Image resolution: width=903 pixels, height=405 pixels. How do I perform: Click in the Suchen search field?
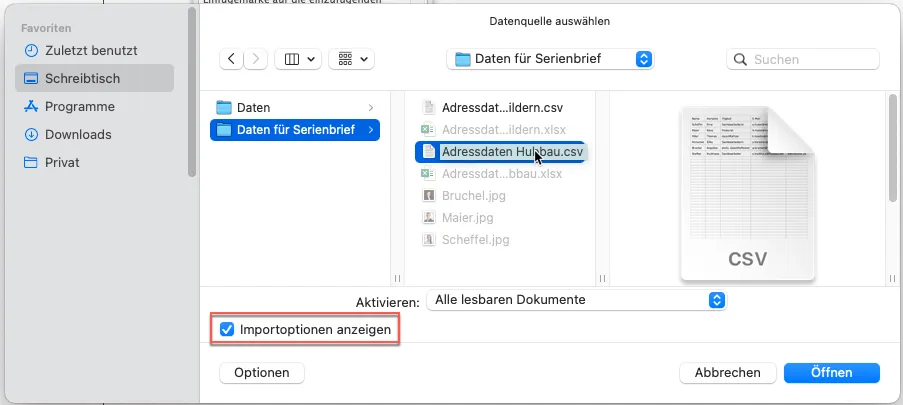point(810,59)
